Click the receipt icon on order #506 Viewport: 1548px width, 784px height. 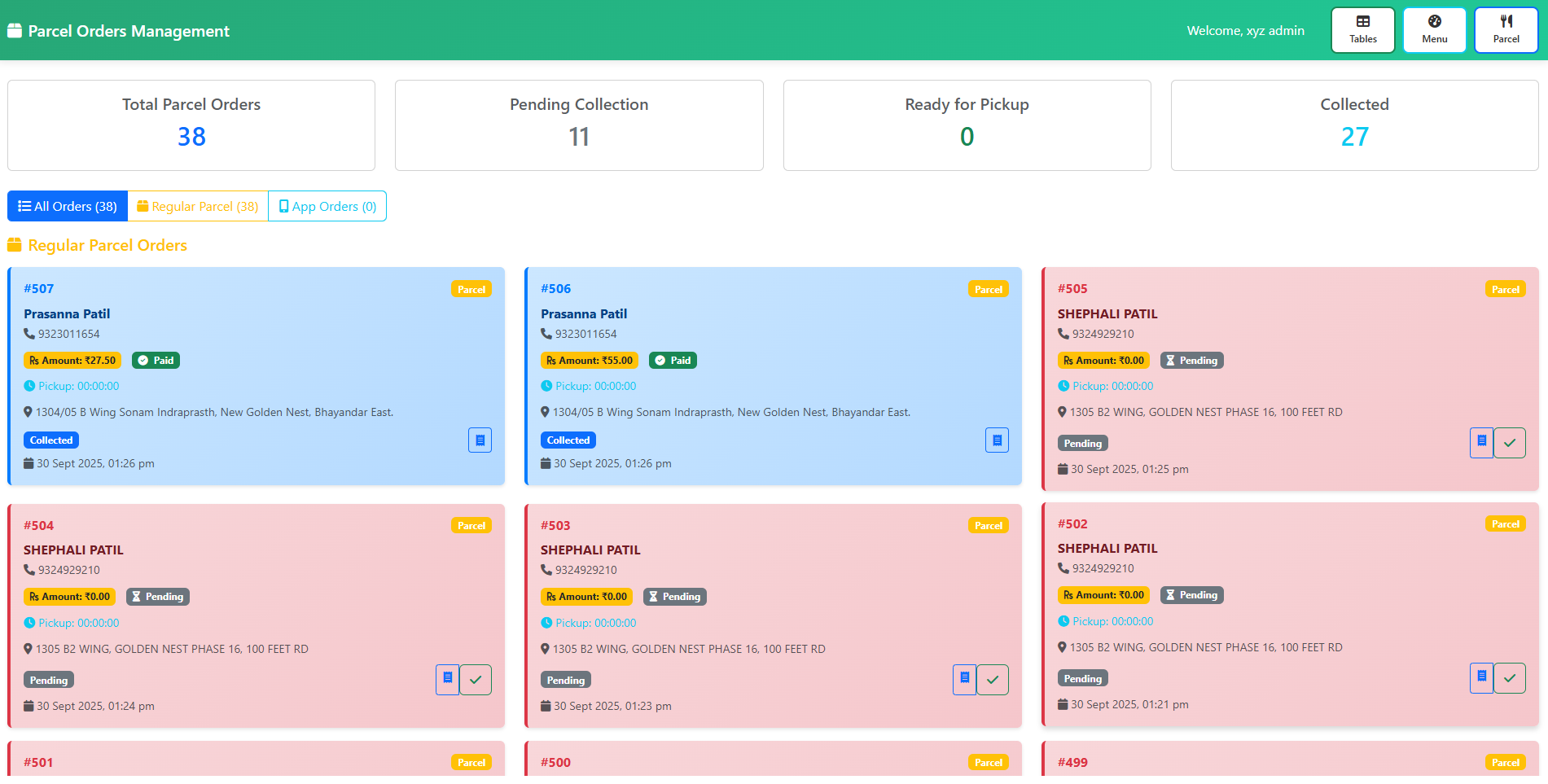pos(997,440)
